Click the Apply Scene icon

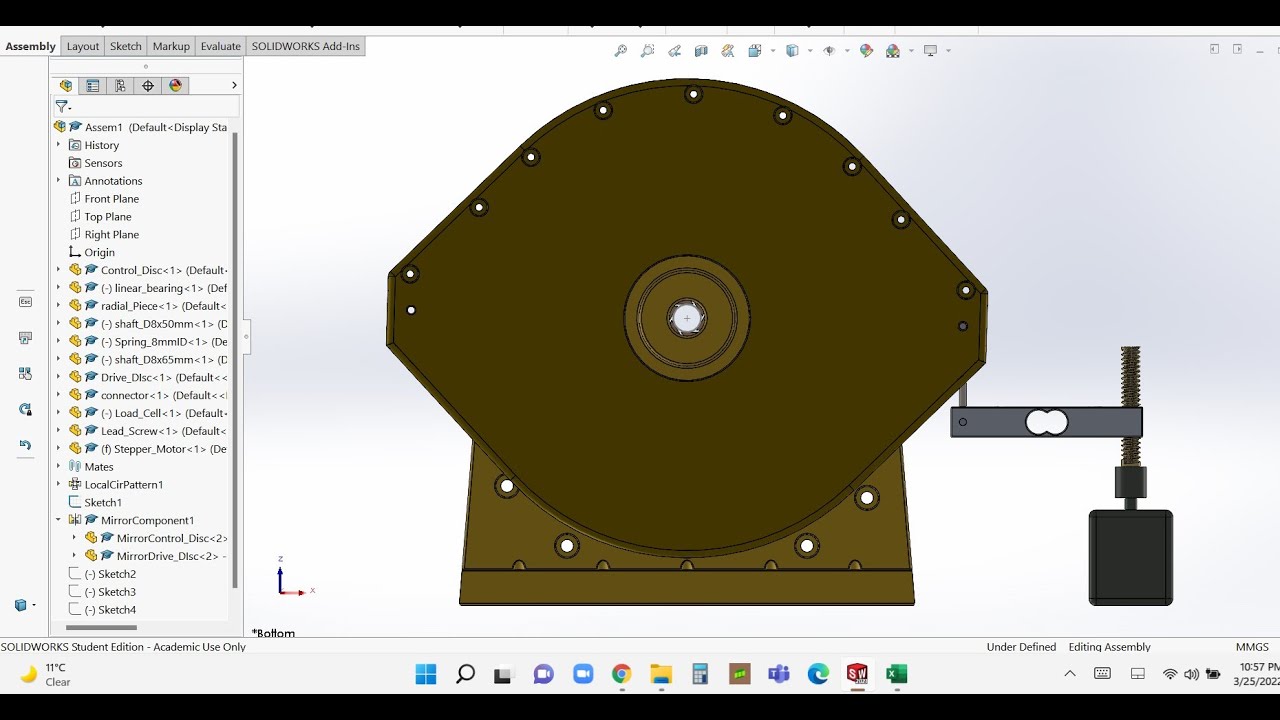(893, 50)
